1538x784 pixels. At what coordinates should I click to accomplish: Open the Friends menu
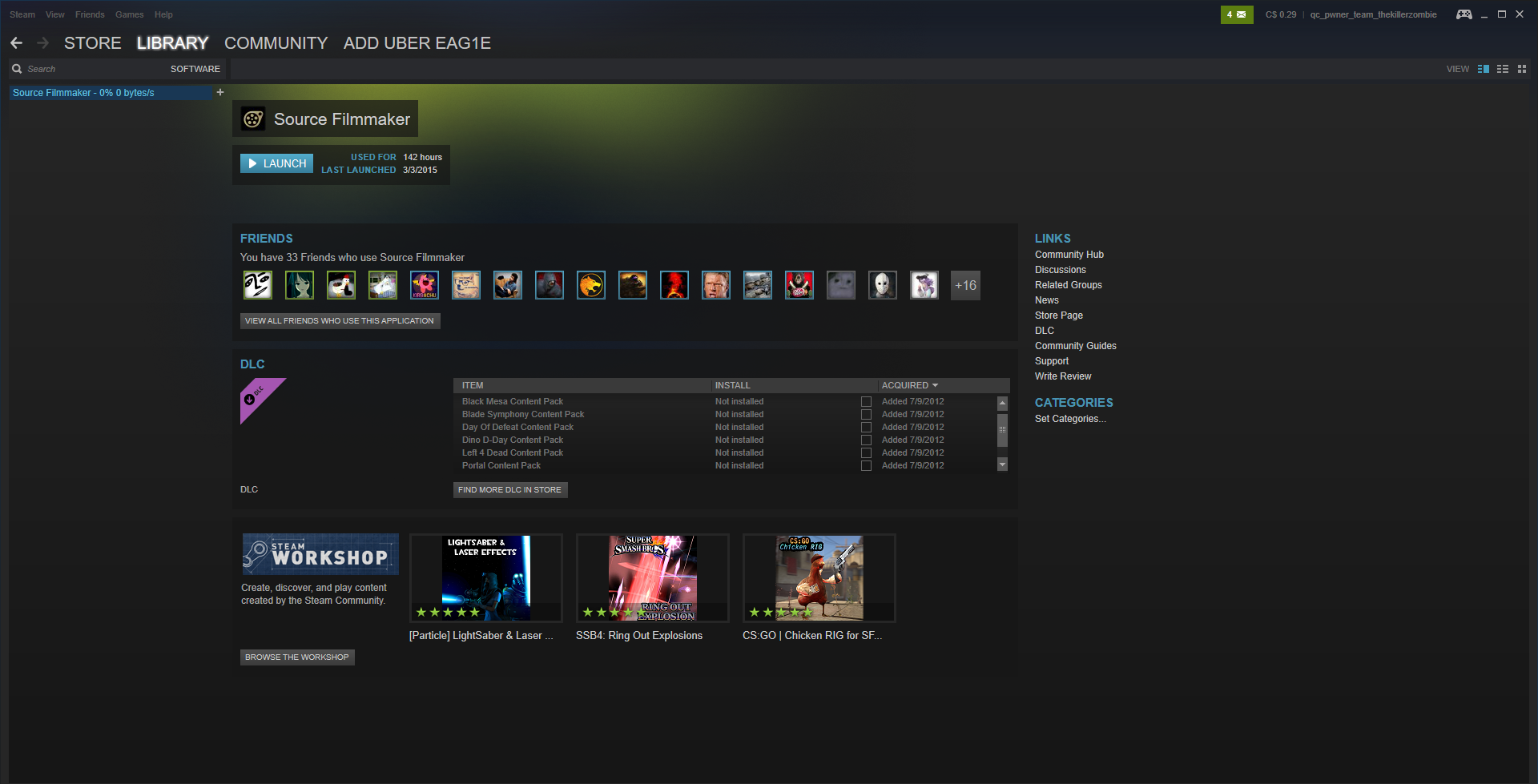[x=90, y=14]
